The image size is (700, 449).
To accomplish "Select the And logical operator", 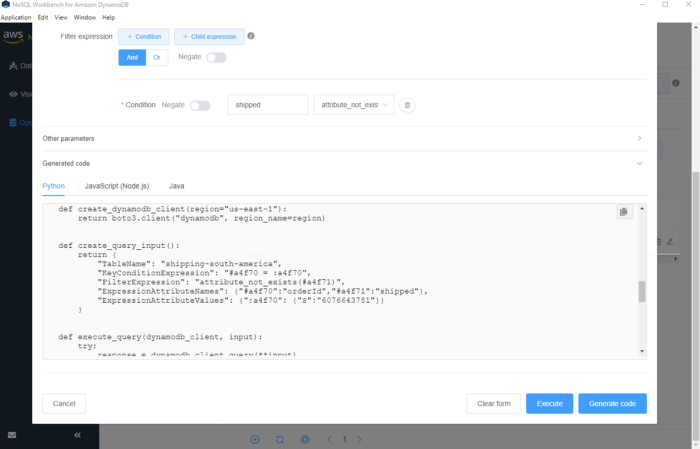I will (132, 58).
